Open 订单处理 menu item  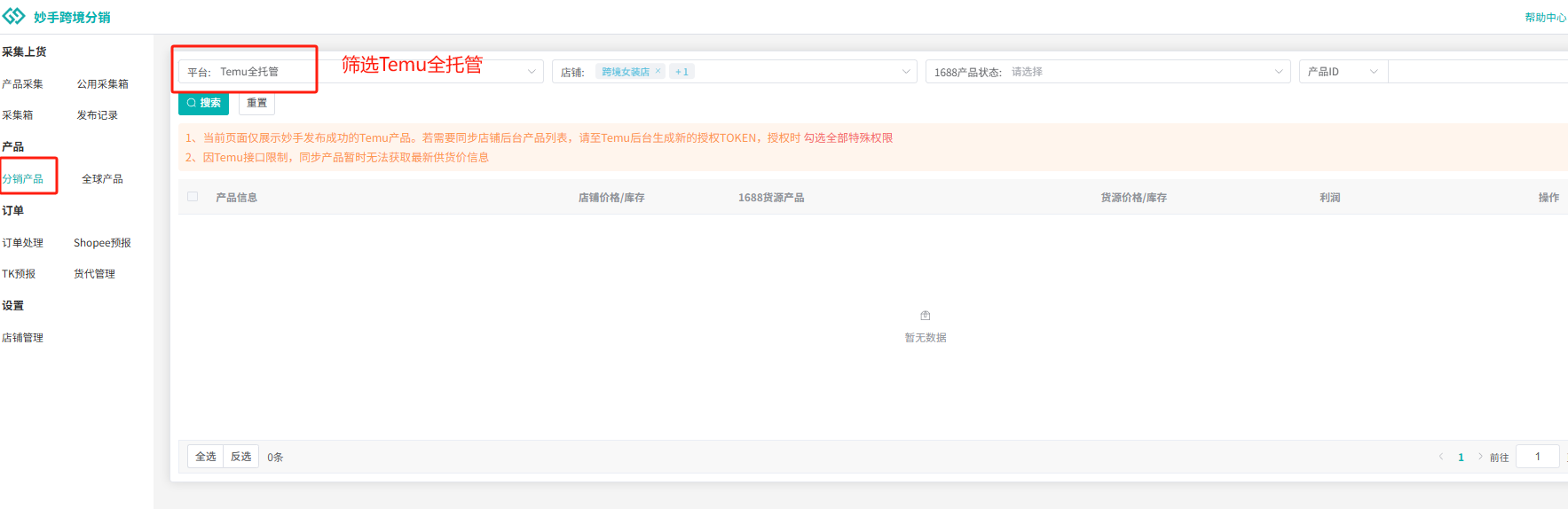pos(22,243)
